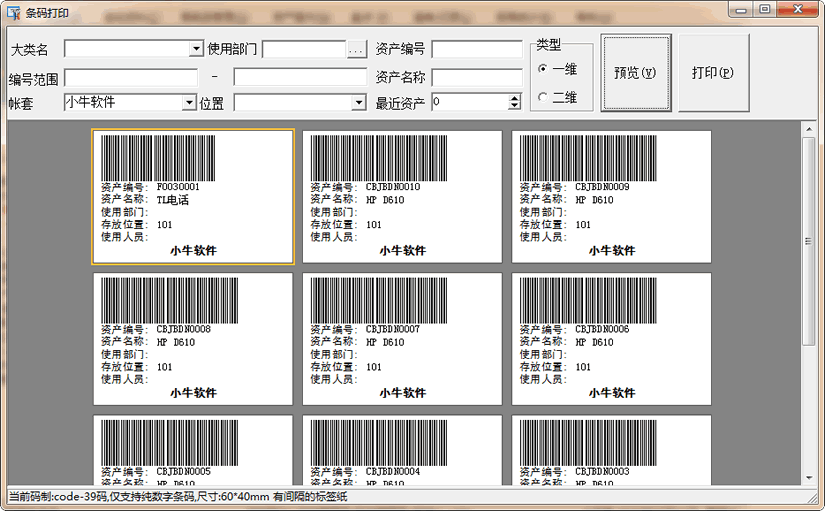Select the F0030001 TL电话 barcode label
Image resolution: width=825 pixels, height=511 pixels.
tap(193, 197)
